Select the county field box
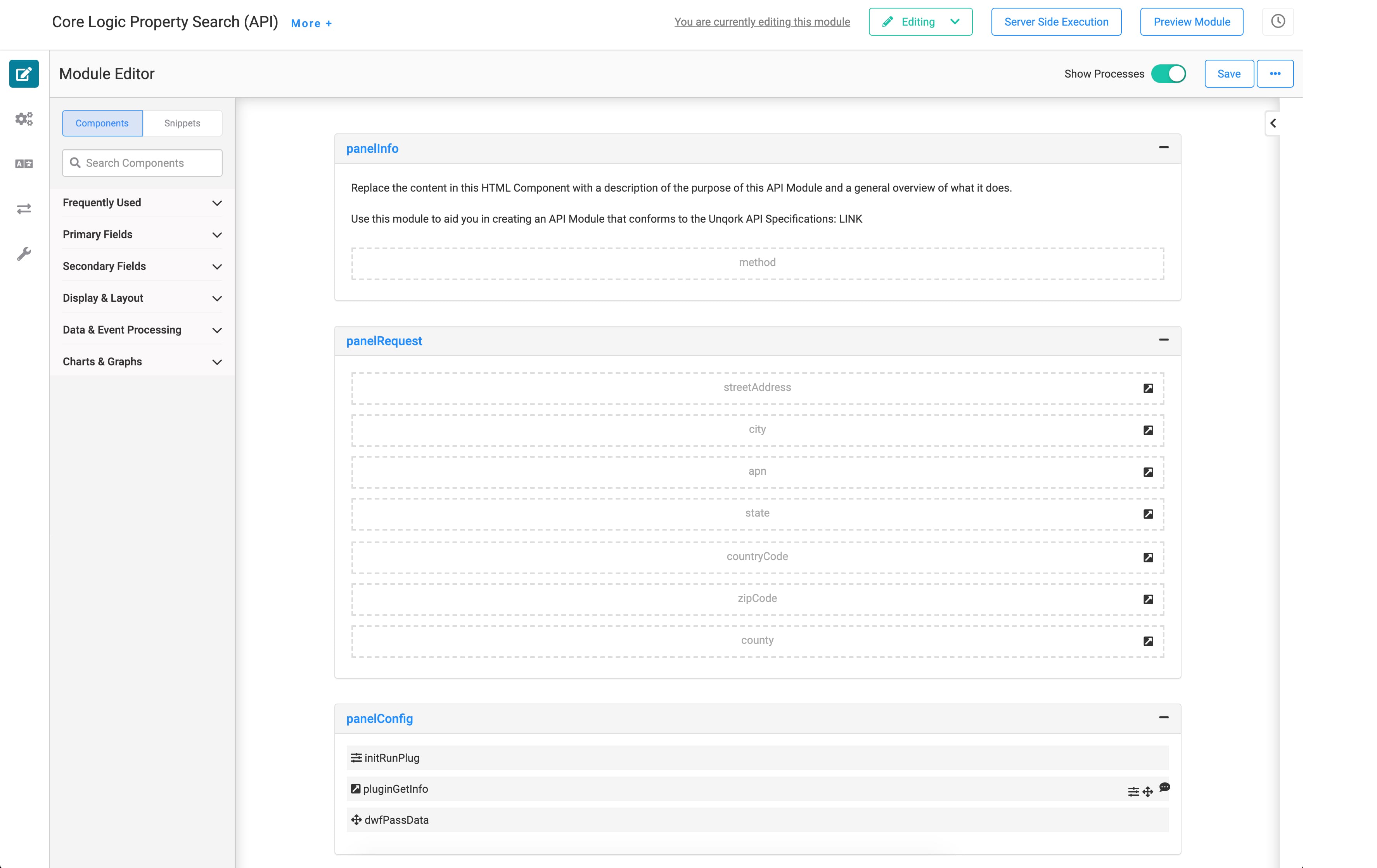1377x868 pixels. (x=758, y=641)
